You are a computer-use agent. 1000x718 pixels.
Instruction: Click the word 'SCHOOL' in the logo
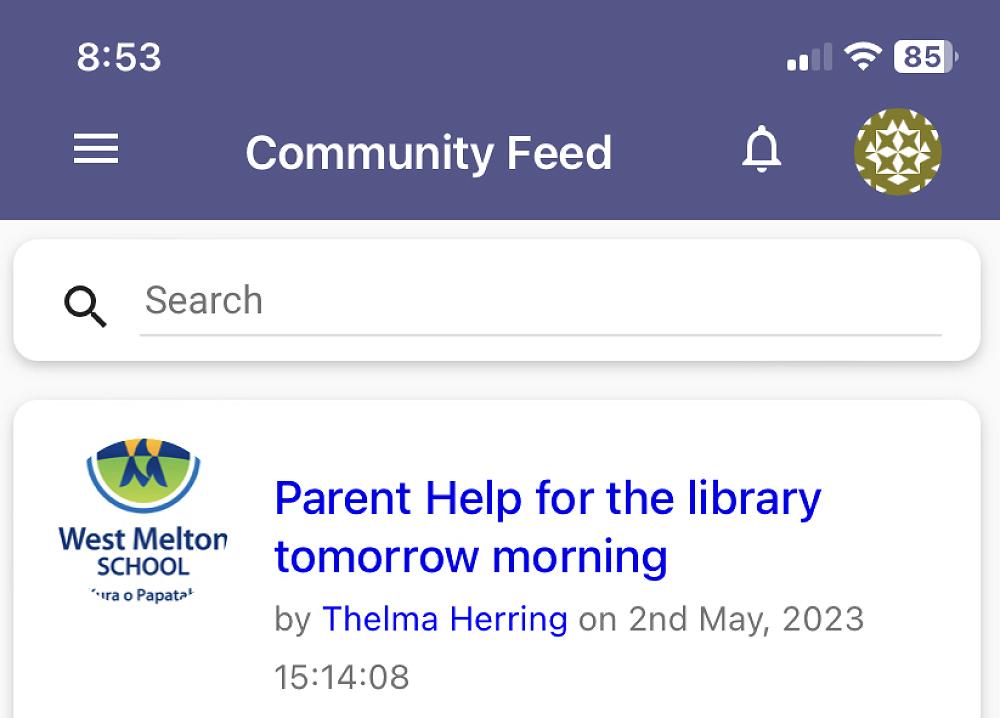click(x=143, y=566)
